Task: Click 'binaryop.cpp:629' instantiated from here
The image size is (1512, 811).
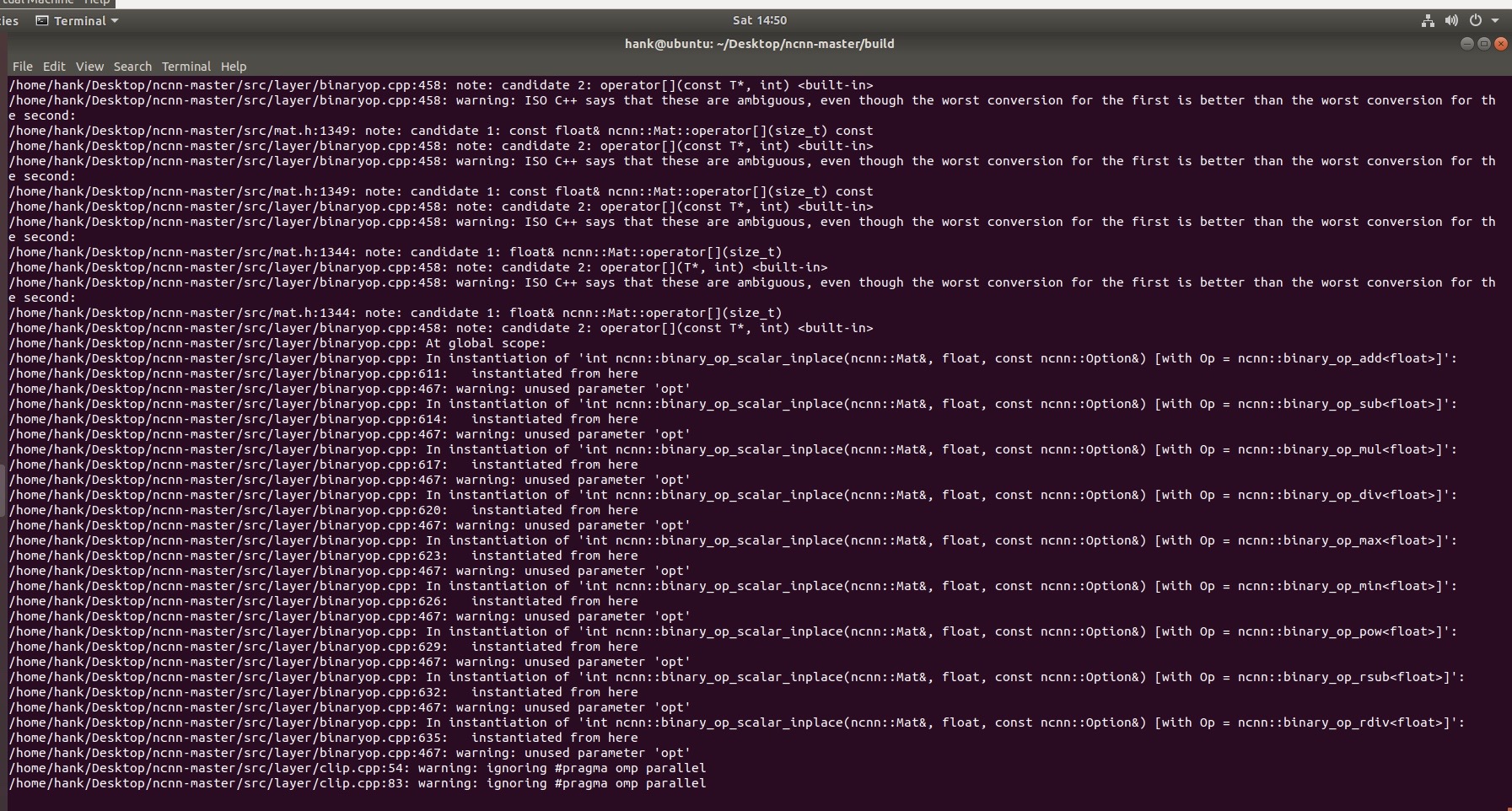Action: [x=323, y=647]
